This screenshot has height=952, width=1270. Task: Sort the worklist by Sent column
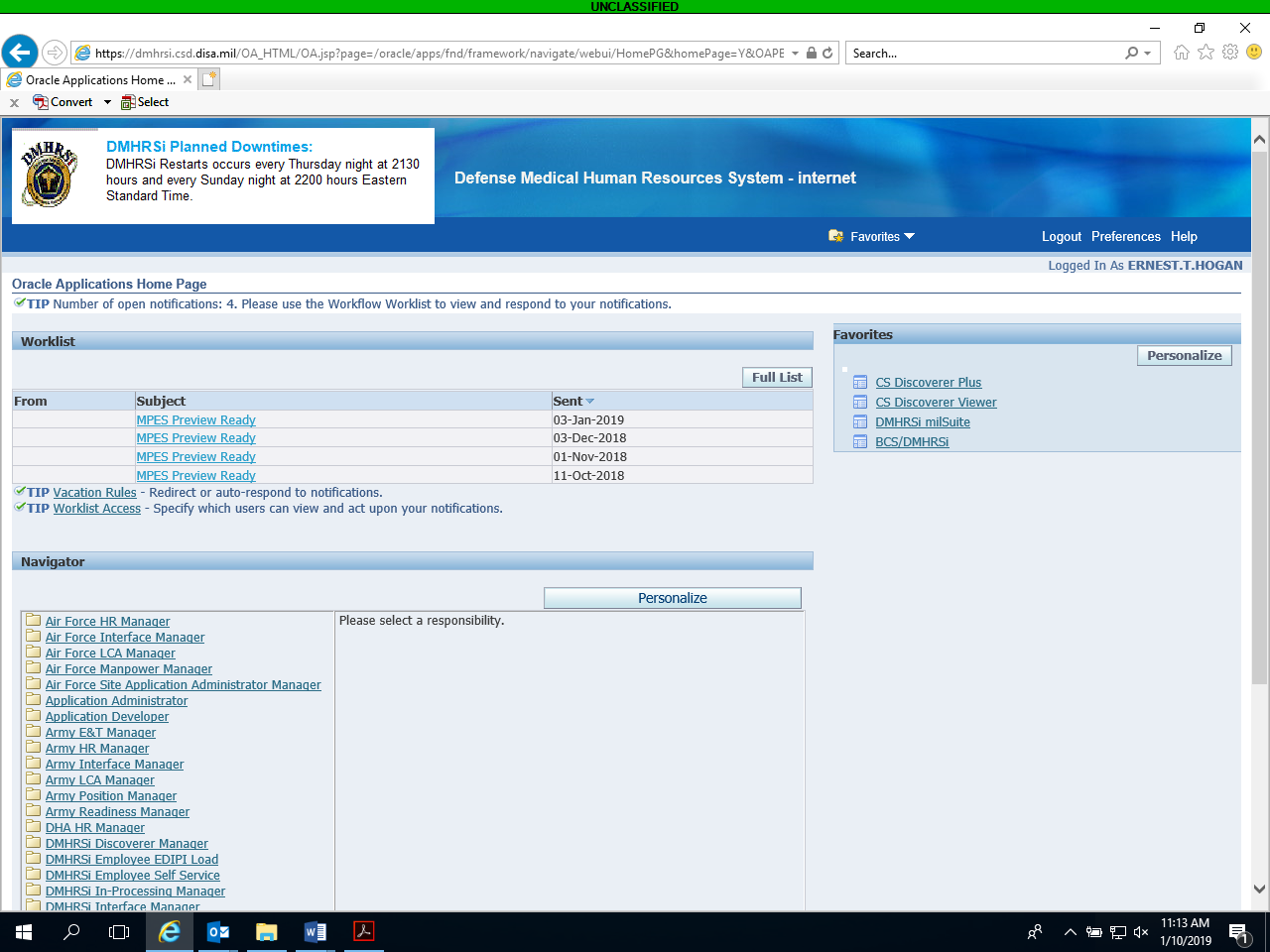click(x=573, y=401)
